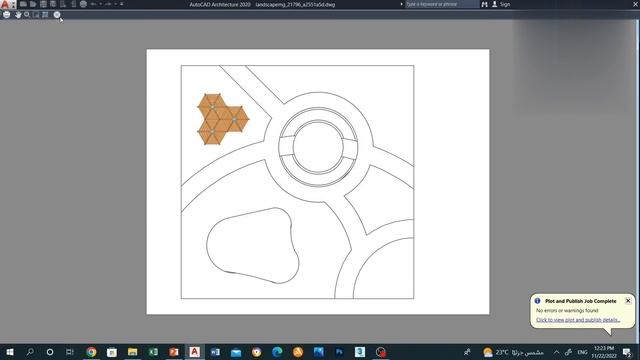Click the Redo arrow in Quick Access toolbar
Image resolution: width=640 pixels, height=360 pixels.
108,4
